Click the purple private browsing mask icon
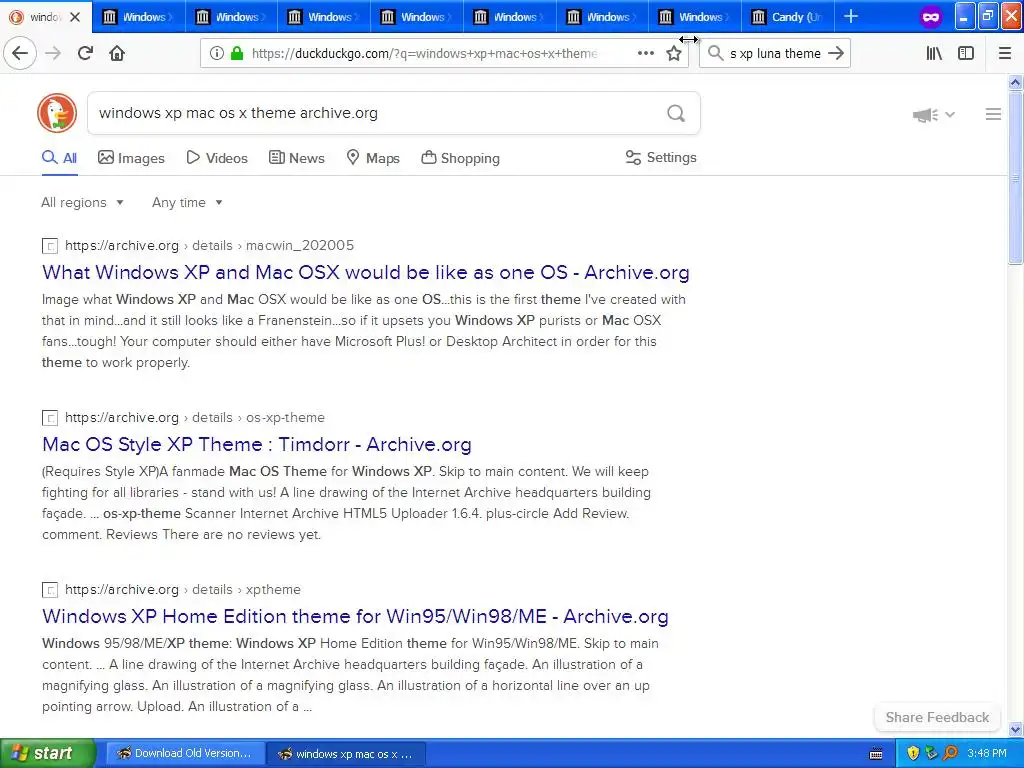Image resolution: width=1024 pixels, height=768 pixels. tap(931, 17)
